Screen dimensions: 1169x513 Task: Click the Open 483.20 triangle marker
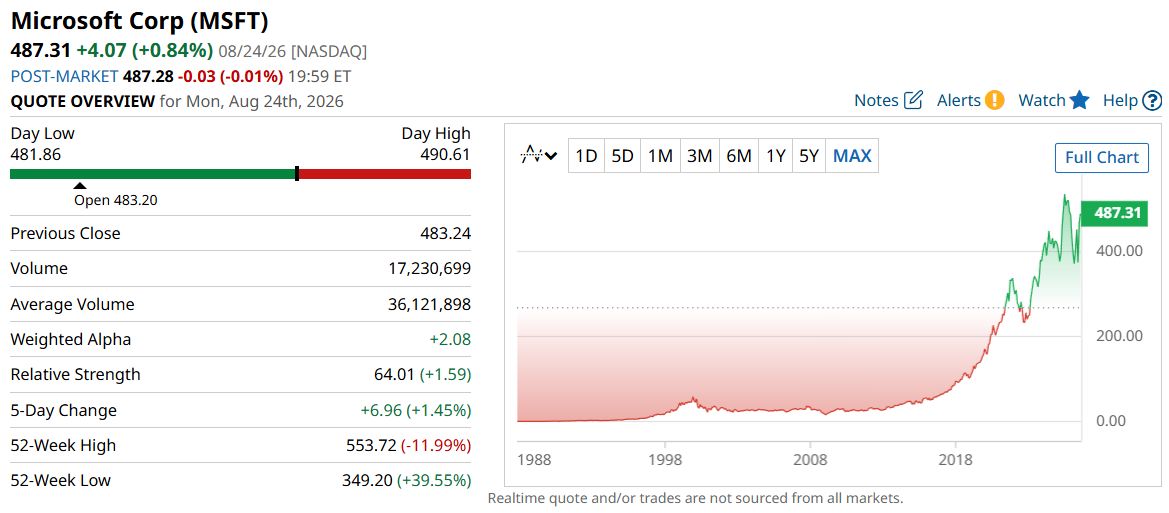pos(80,186)
